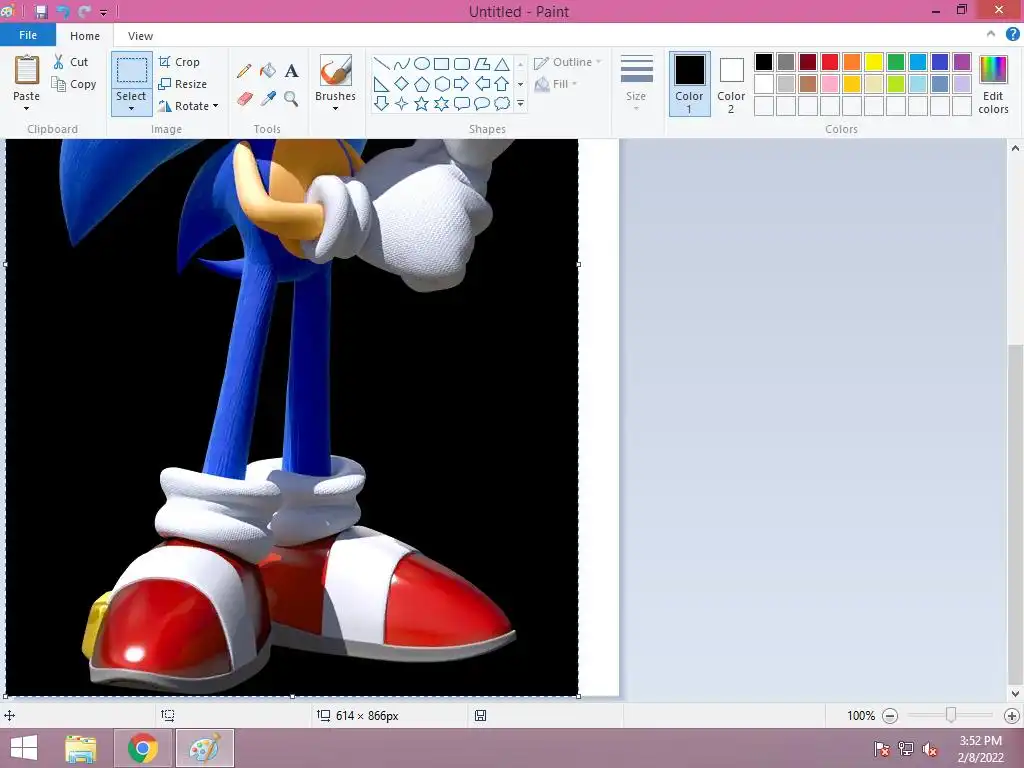Select the Color picker eyedropper tool
Screen dimensions: 1024x768
[x=268, y=99]
